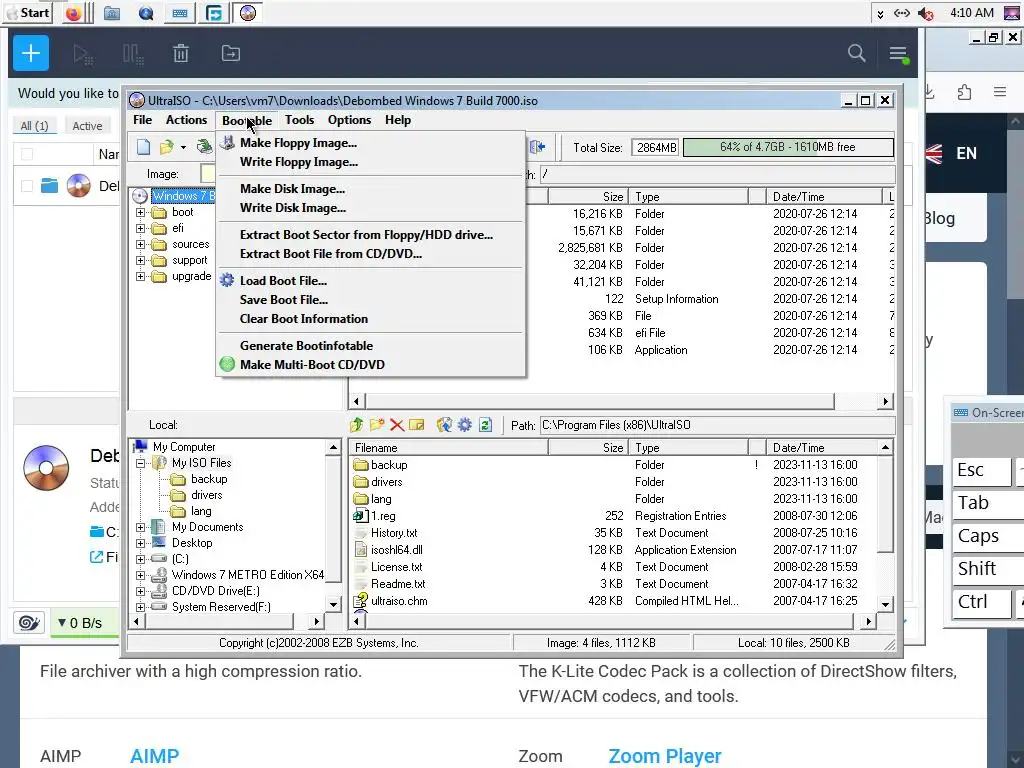Click the exit-door icon left of Total Size
The width and height of the screenshot is (1024, 768).
[537, 147]
